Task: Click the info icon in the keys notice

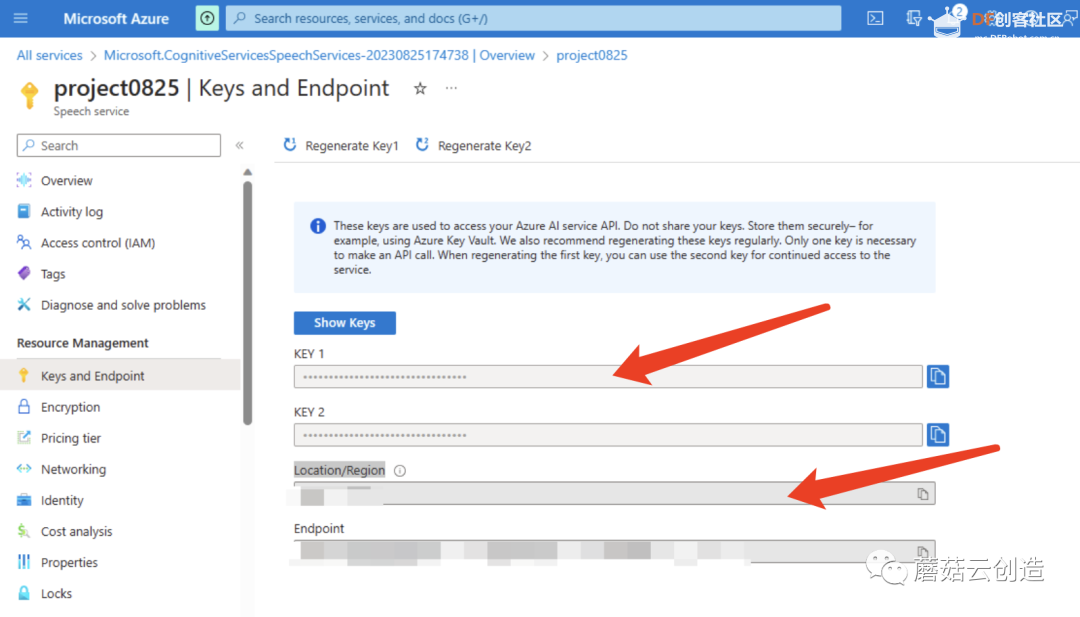Action: point(318,226)
